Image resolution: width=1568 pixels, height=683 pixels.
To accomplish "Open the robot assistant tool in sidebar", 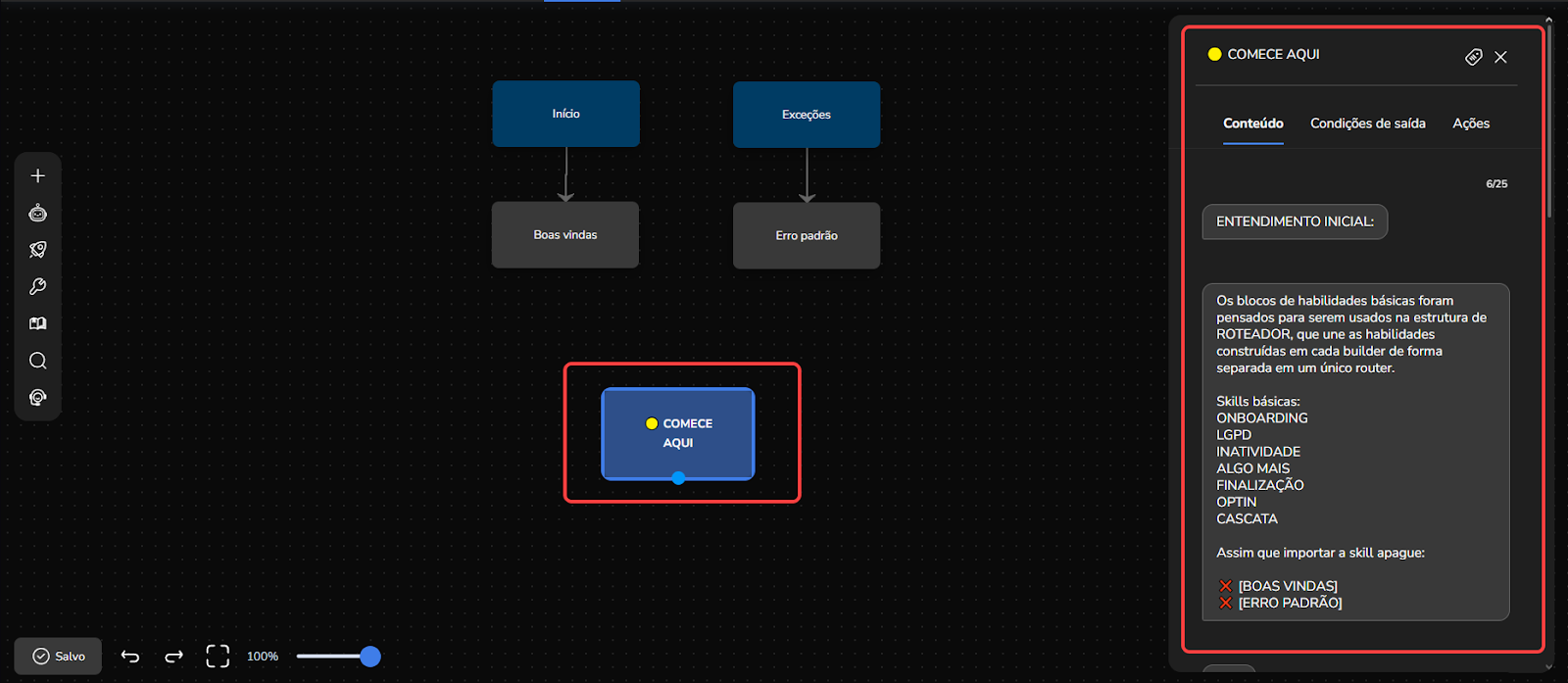I will tap(38, 213).
